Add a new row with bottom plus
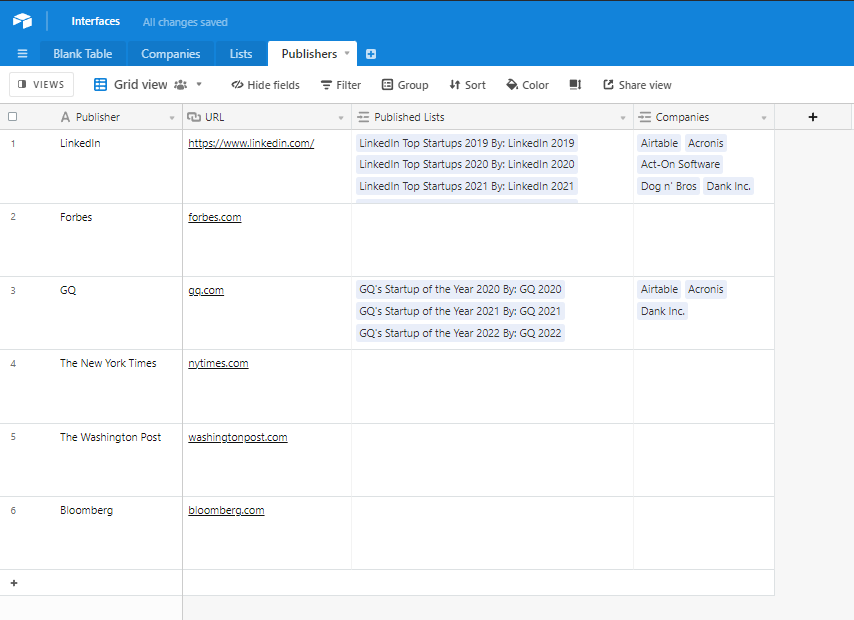854x620 pixels. [x=14, y=583]
